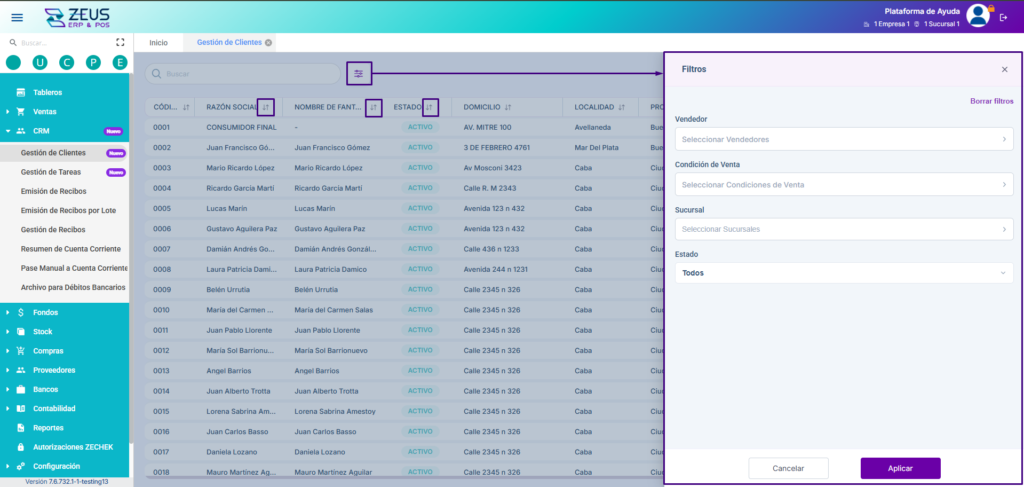Click the Aplicar button

point(900,468)
